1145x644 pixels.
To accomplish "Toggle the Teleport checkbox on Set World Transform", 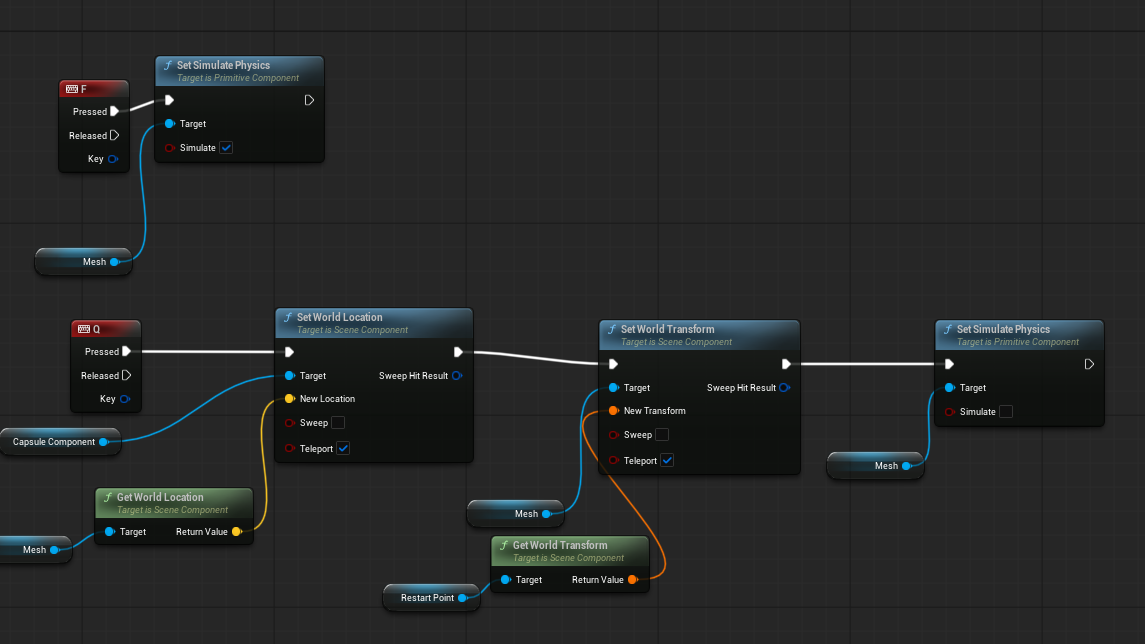I will (667, 460).
